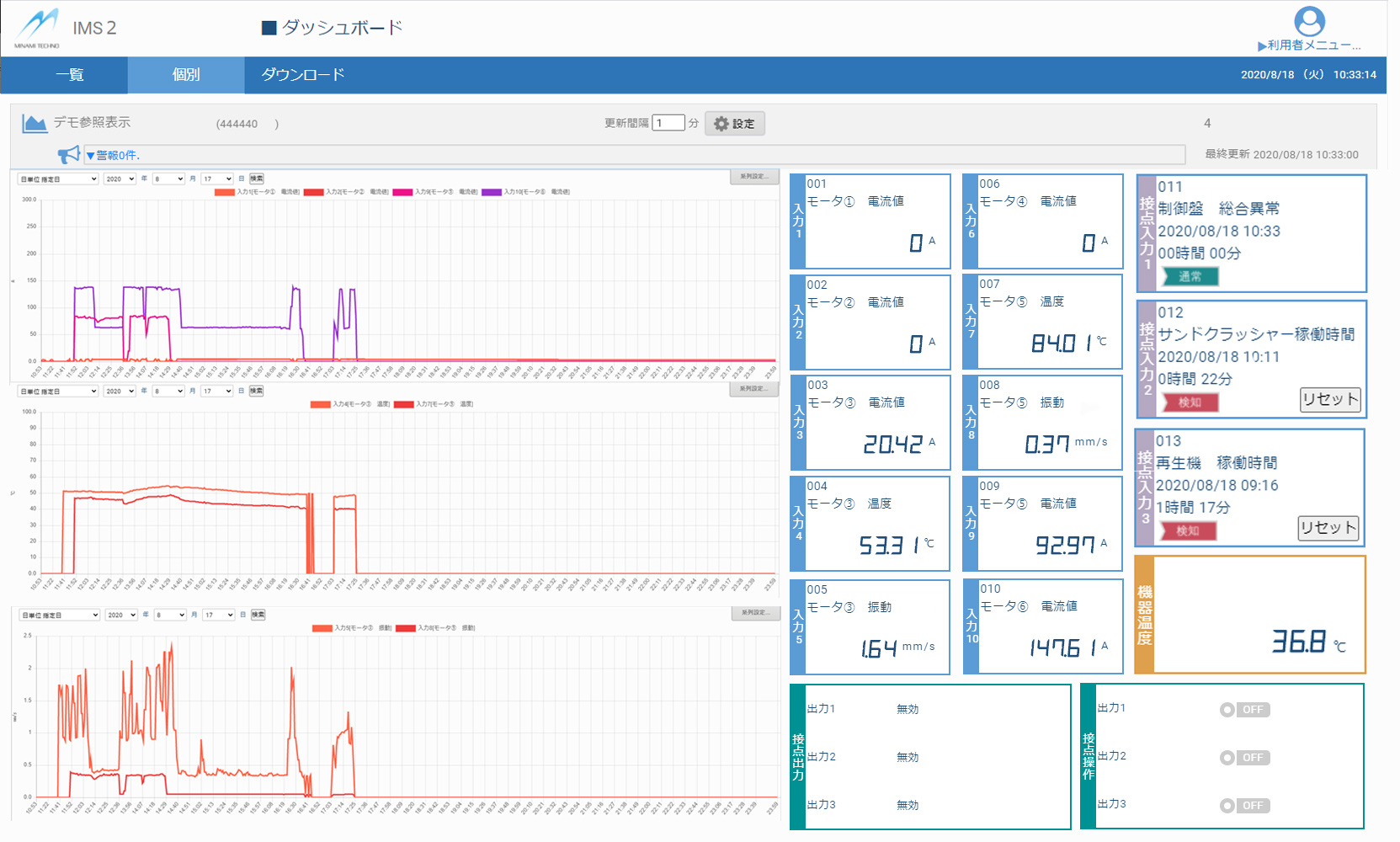The image size is (1400, 842).
Task: Click リセット for 再生機 稼働時間
Action: [1328, 528]
